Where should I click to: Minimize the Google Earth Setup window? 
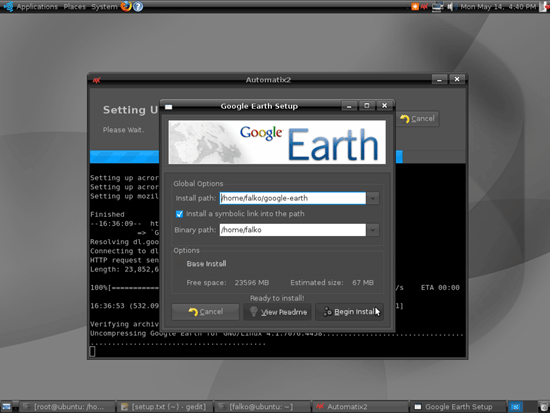(x=349, y=106)
